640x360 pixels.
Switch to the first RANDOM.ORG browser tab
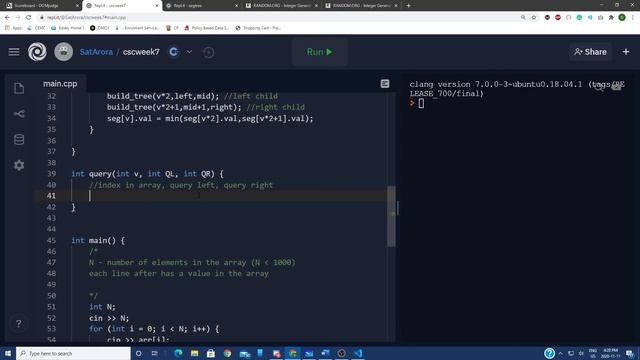click(281, 6)
